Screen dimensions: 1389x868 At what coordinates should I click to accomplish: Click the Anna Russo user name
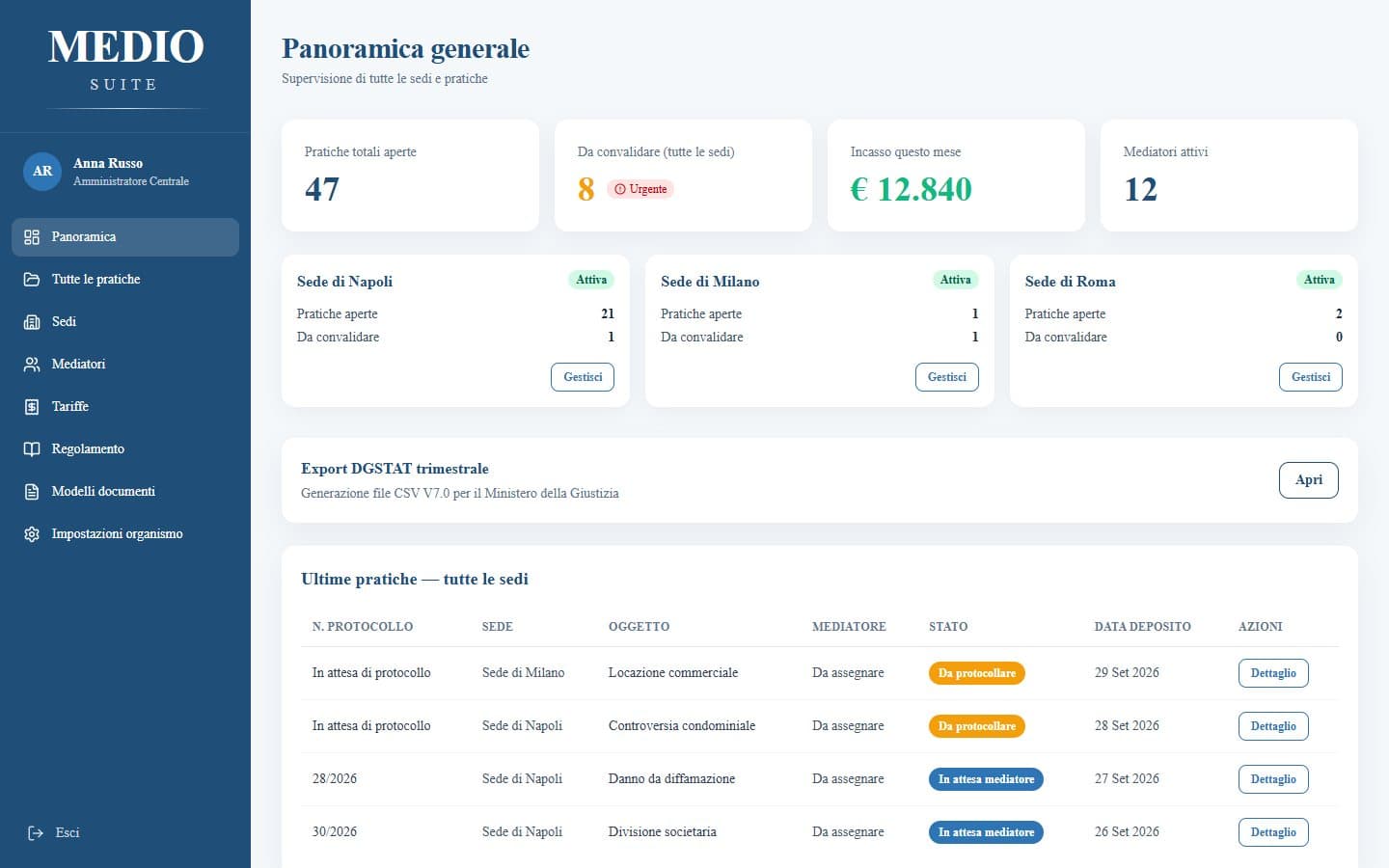108,164
